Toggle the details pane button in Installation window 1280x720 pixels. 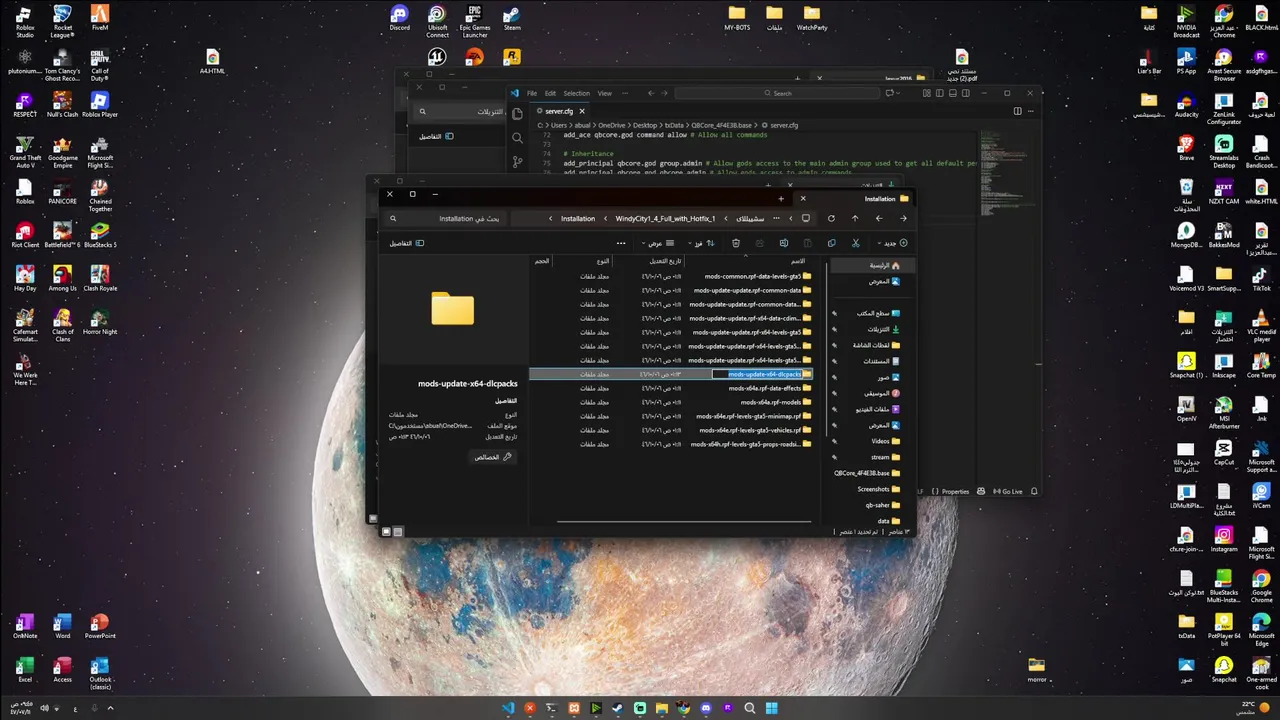tap(407, 243)
